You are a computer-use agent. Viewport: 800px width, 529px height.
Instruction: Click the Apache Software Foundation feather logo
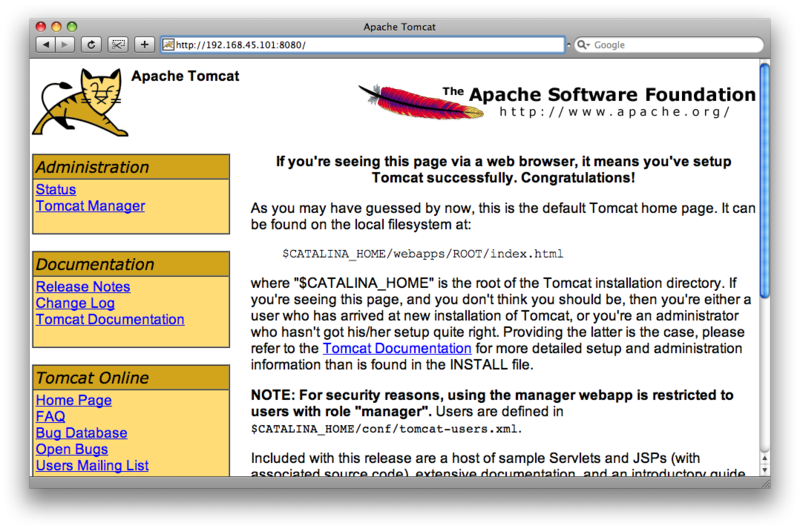(421, 102)
